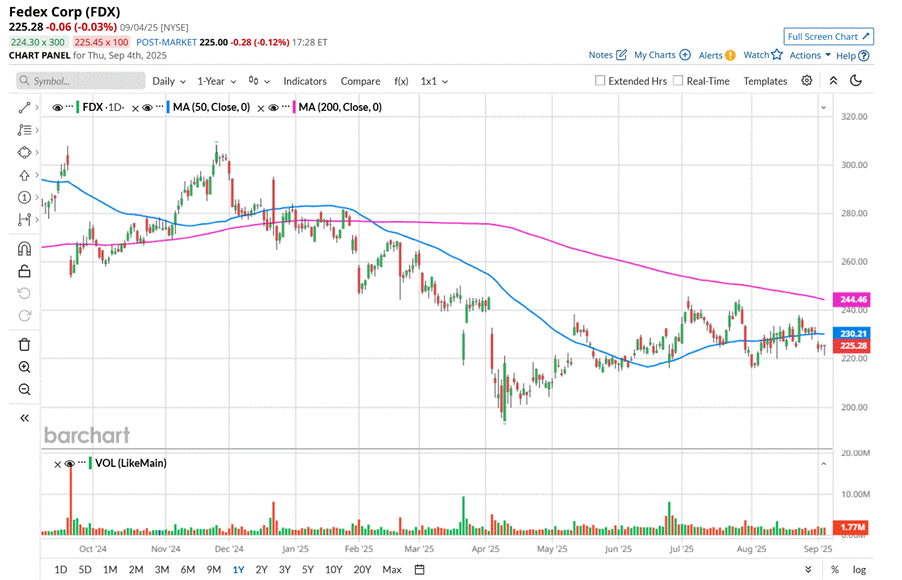Screen dimensions: 902x580
Task: Collapse the main price pane legend
Action: [823, 108]
